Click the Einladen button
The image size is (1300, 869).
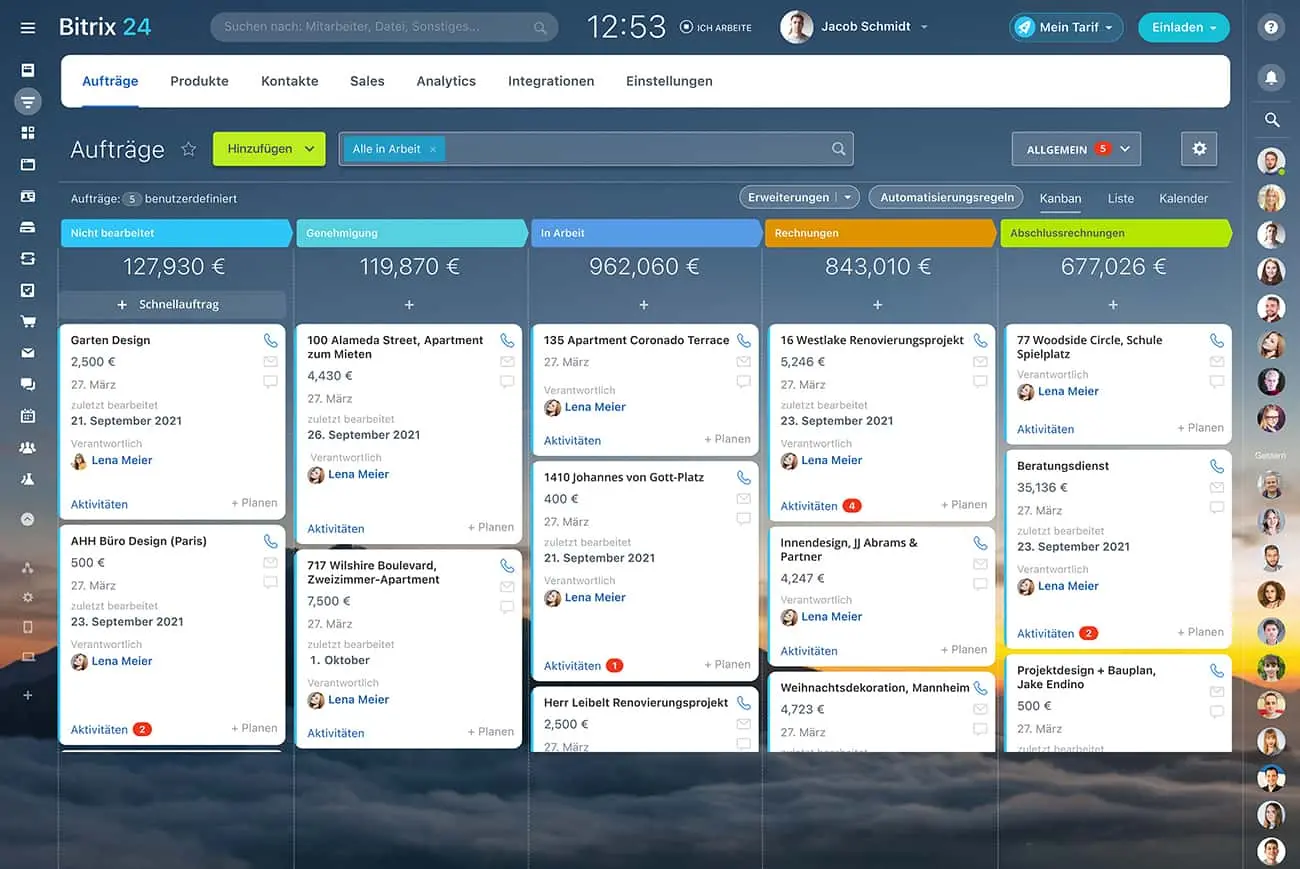1183,28
